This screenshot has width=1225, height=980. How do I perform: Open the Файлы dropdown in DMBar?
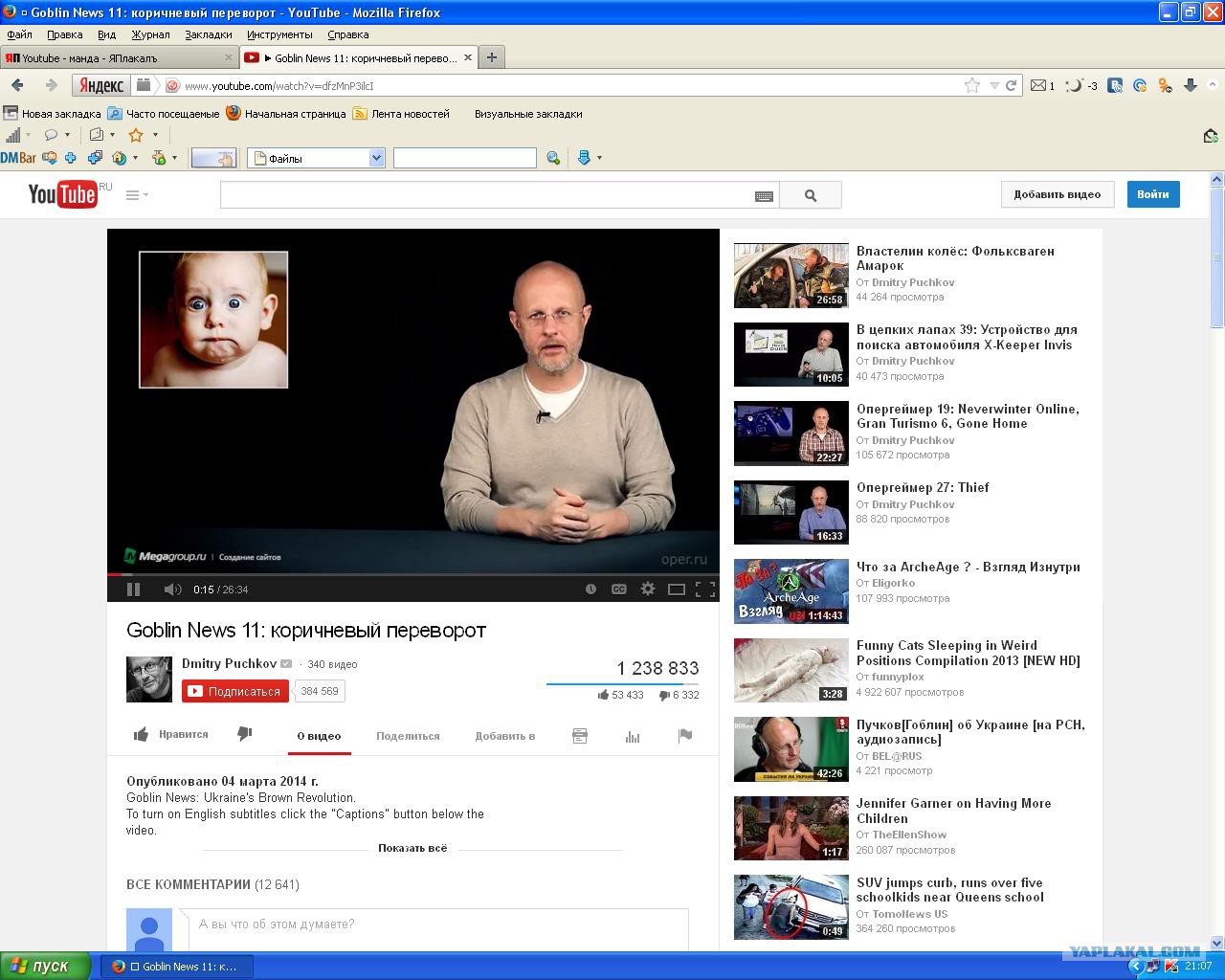point(316,158)
